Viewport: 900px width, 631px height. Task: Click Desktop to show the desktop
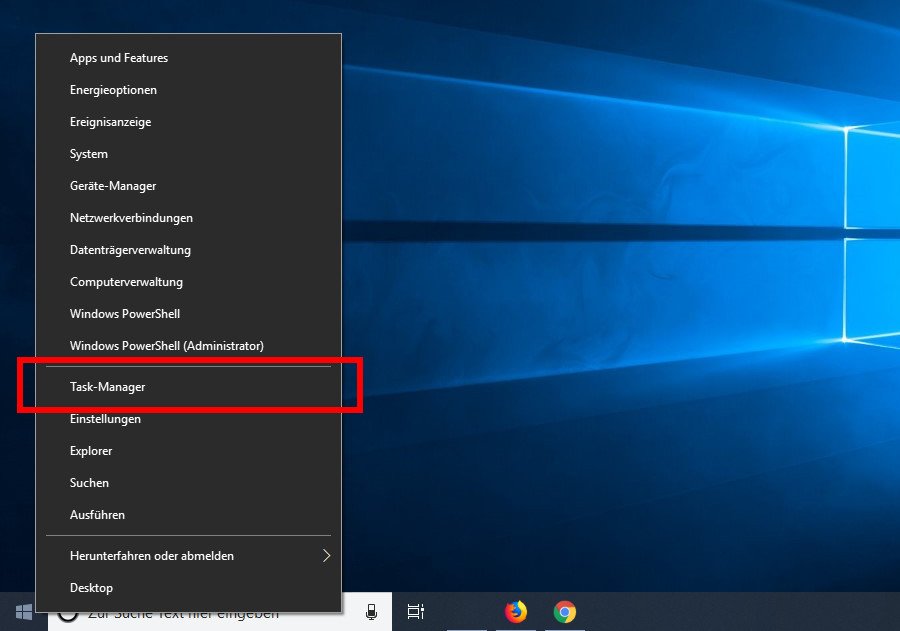tap(91, 587)
